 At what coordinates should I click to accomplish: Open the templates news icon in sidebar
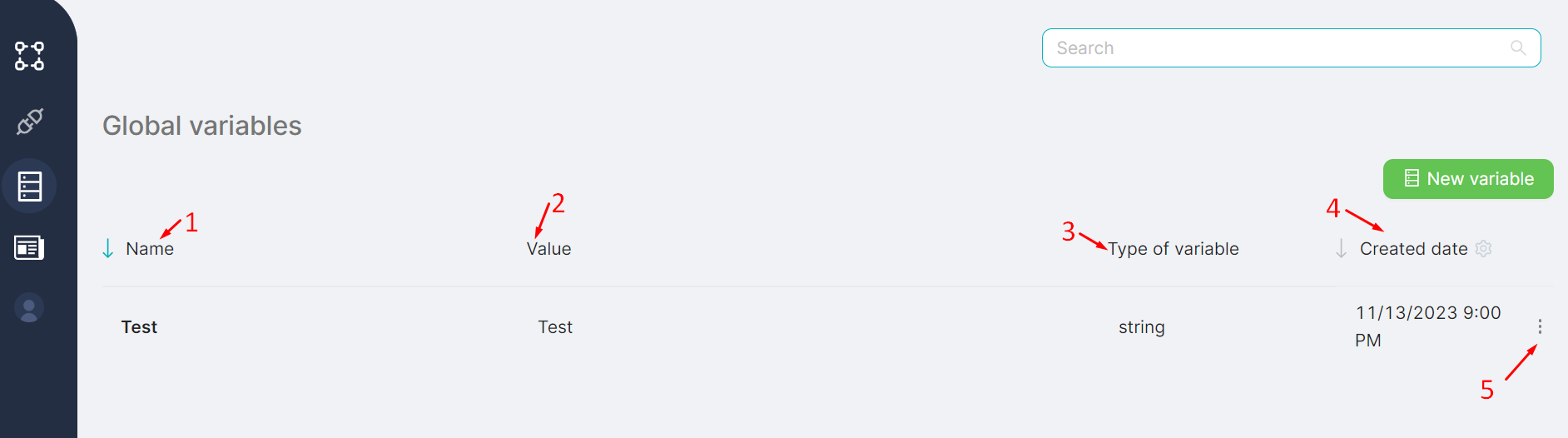coord(29,247)
